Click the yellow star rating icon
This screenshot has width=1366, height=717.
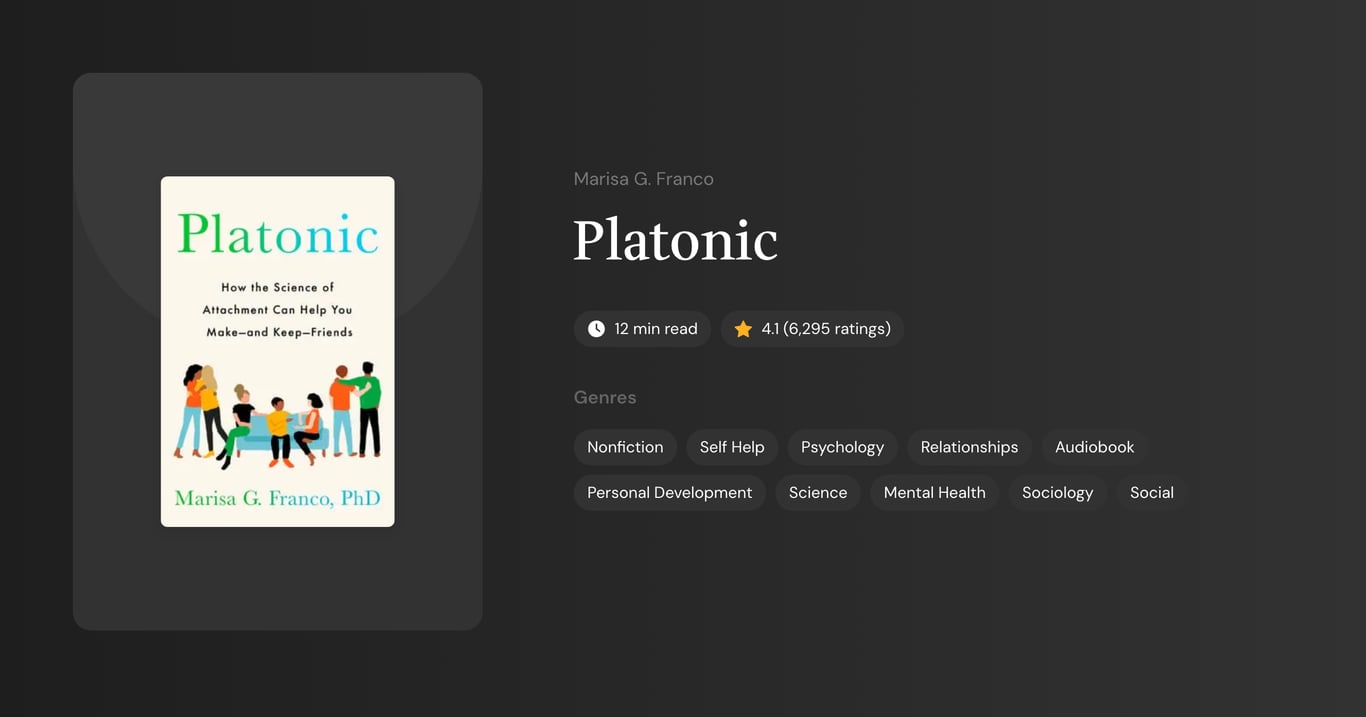pyautogui.click(x=742, y=328)
